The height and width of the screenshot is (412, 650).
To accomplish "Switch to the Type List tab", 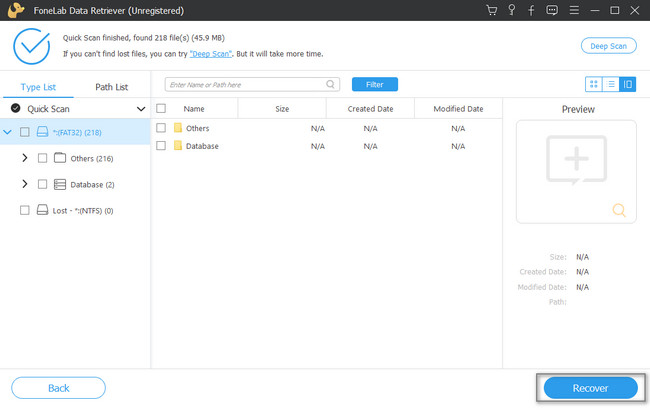I will pyautogui.click(x=38, y=87).
